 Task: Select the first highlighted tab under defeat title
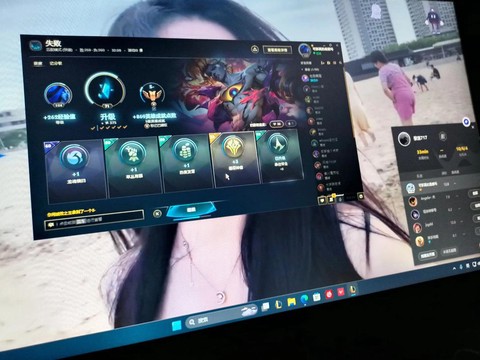38,63
